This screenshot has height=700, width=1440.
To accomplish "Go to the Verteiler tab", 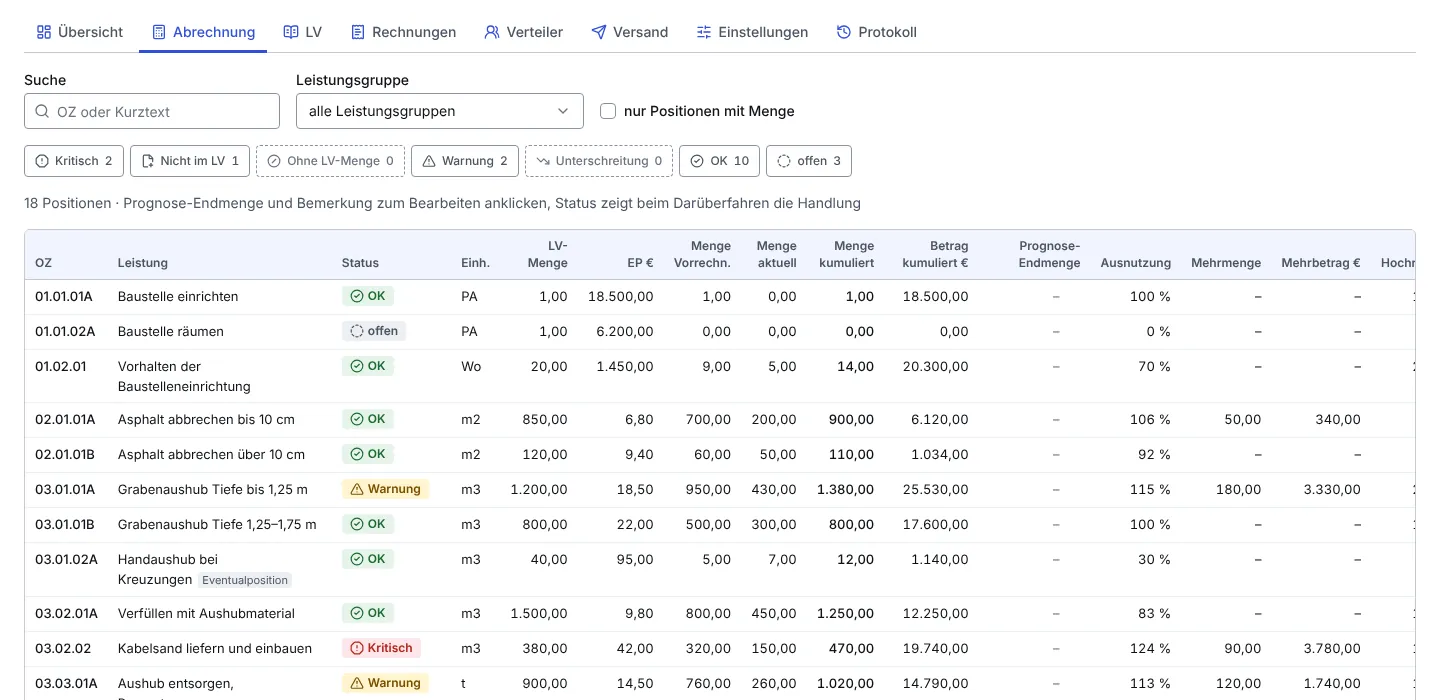I will [523, 32].
